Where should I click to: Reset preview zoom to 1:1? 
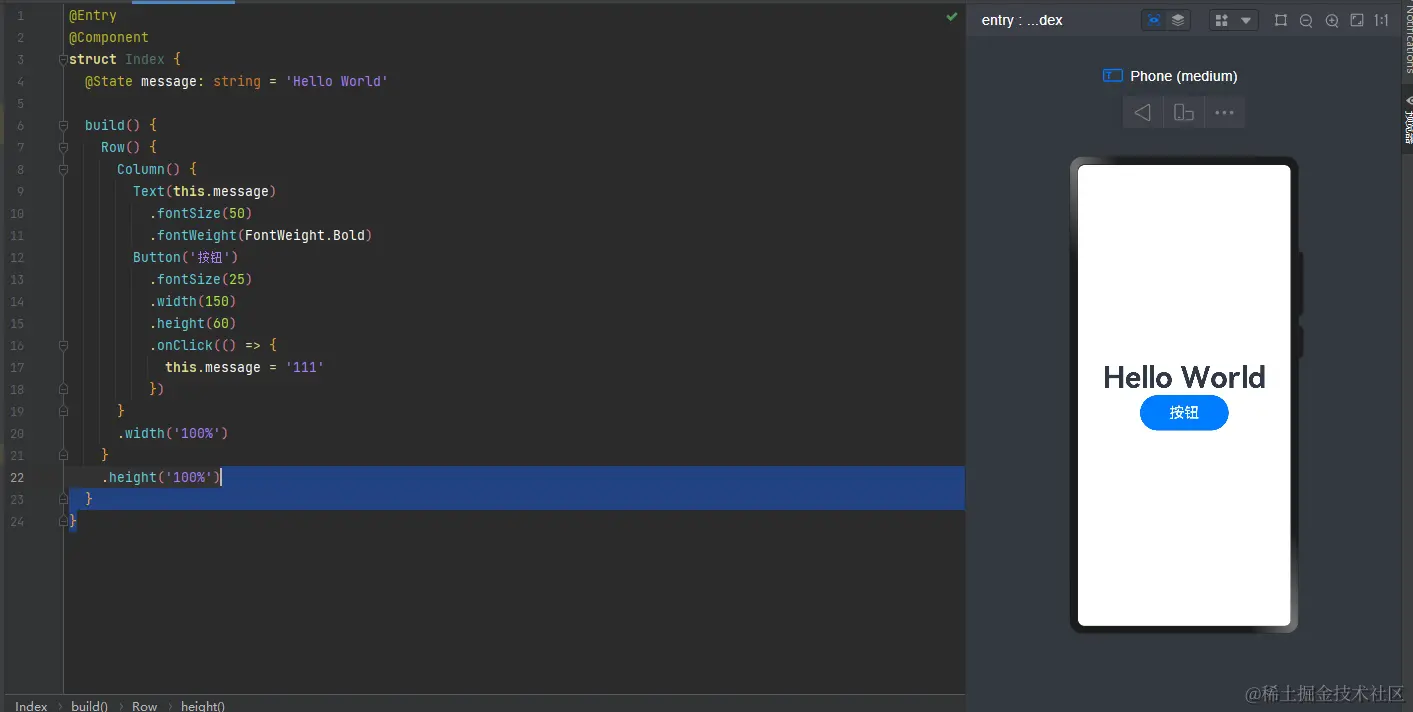(x=1382, y=20)
